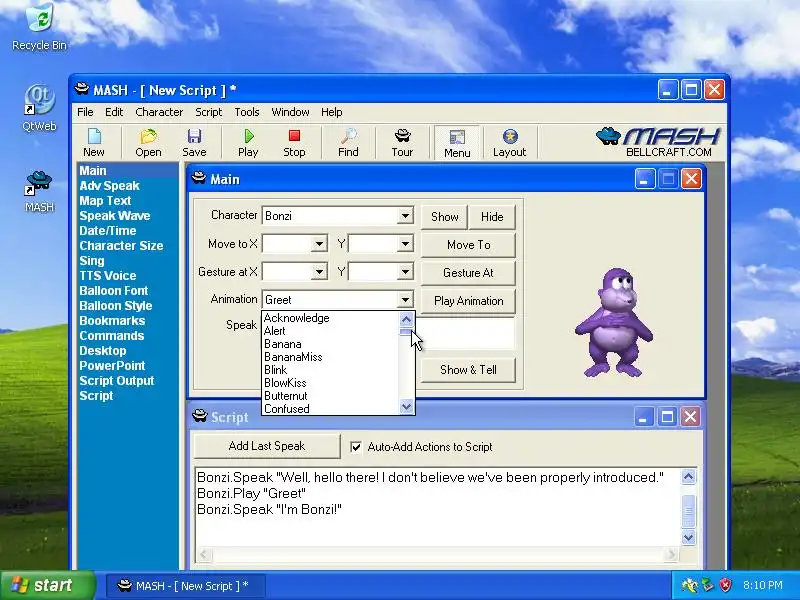Open the Help menu
800x600 pixels.
pos(332,112)
